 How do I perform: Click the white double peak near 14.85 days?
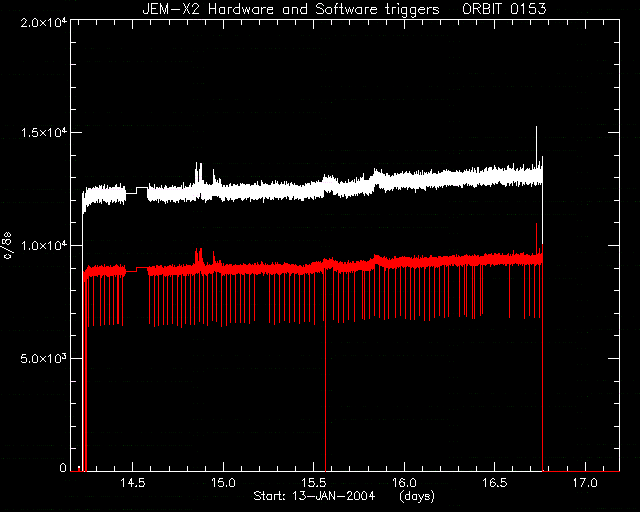point(199,171)
